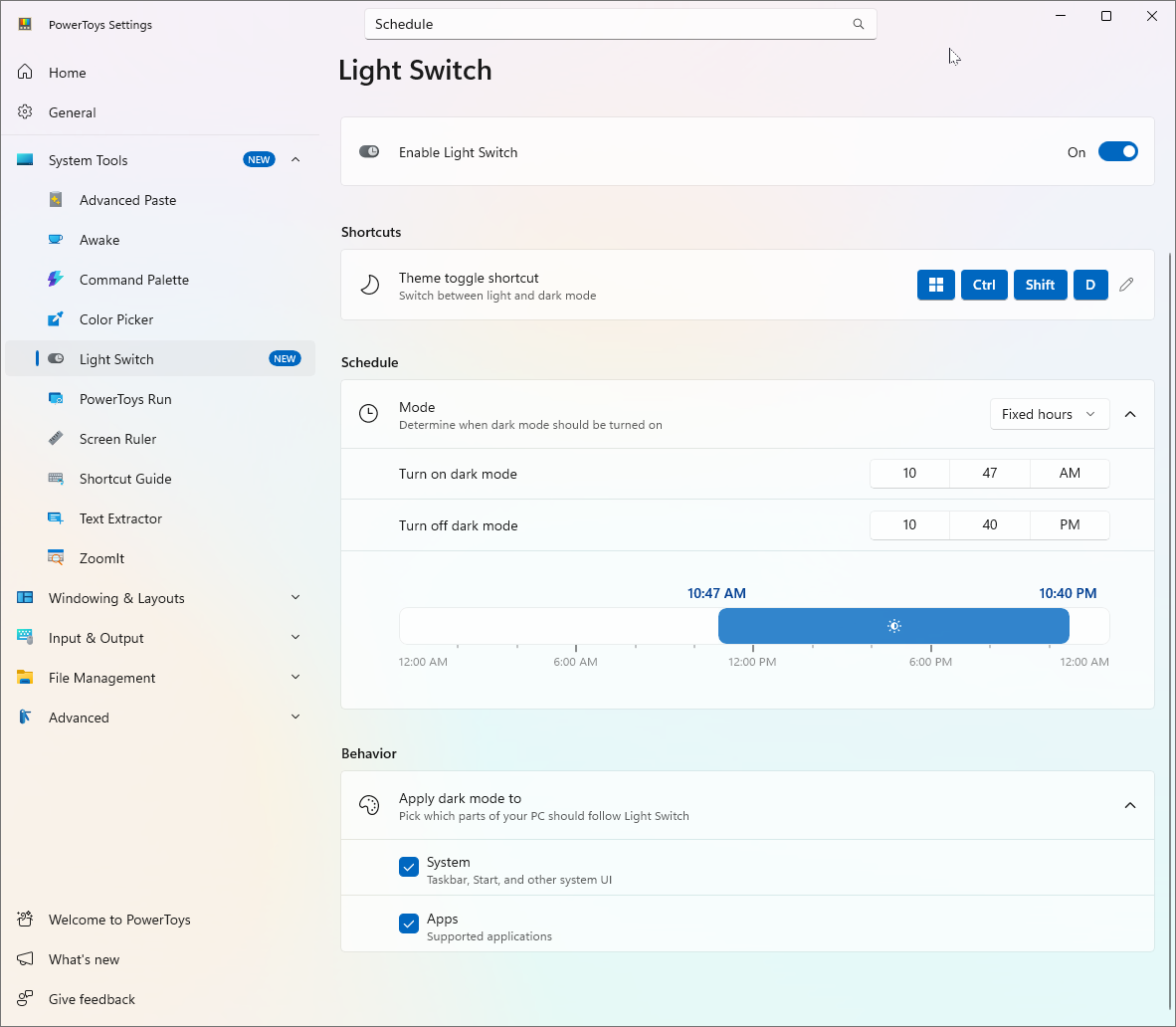Viewport: 1176px width, 1027px height.
Task: Change turn off dark mode PM period
Action: coord(1070,525)
